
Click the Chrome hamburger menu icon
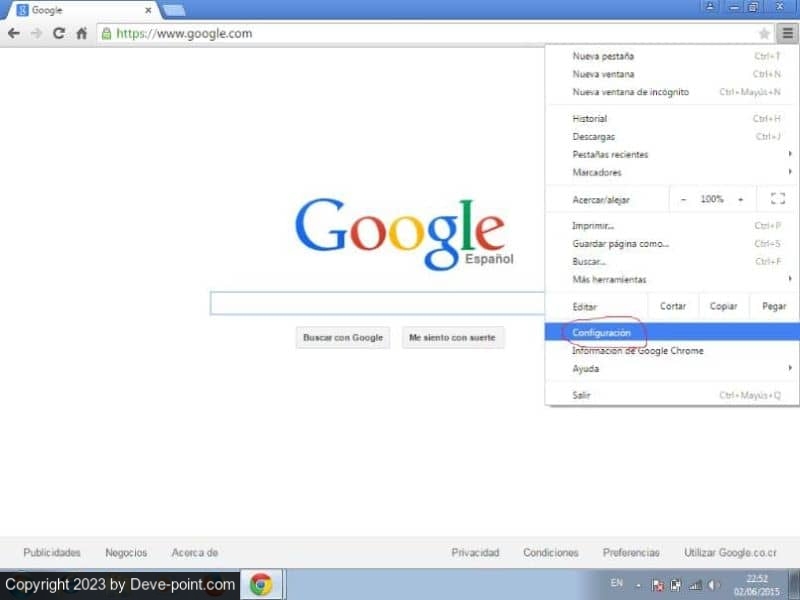(x=787, y=33)
